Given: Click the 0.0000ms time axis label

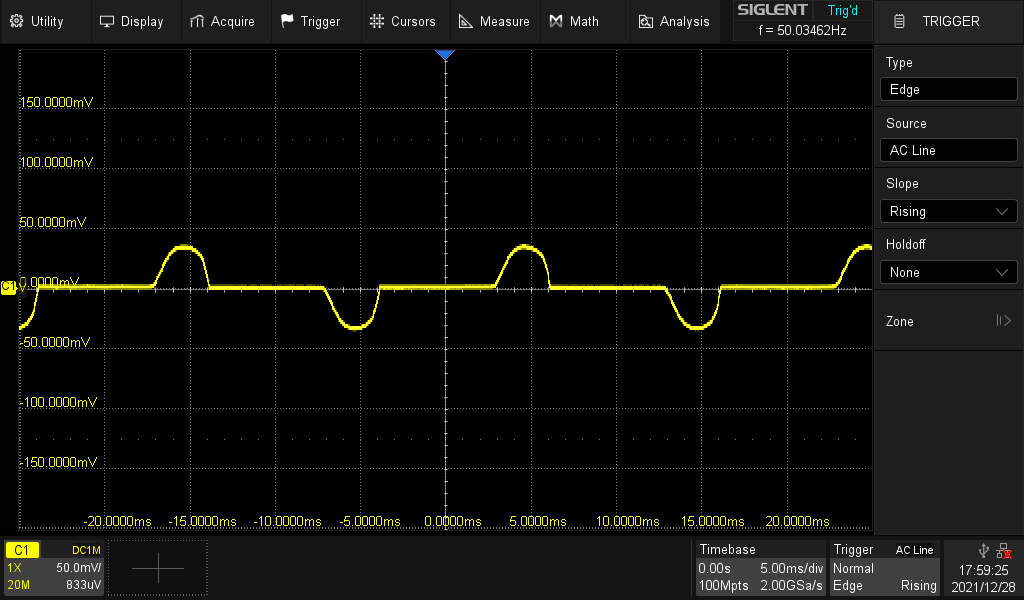Looking at the screenshot, I should click(x=453, y=522).
